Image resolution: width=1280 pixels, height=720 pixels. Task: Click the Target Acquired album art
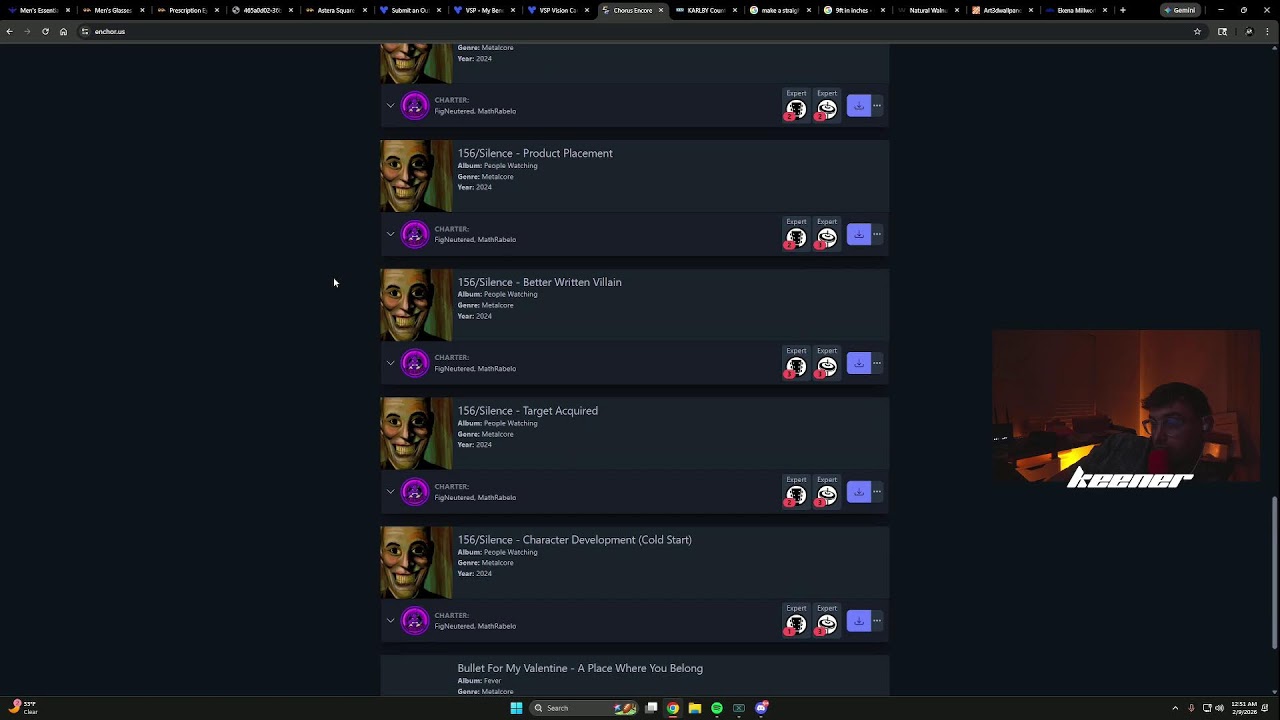tap(416, 434)
